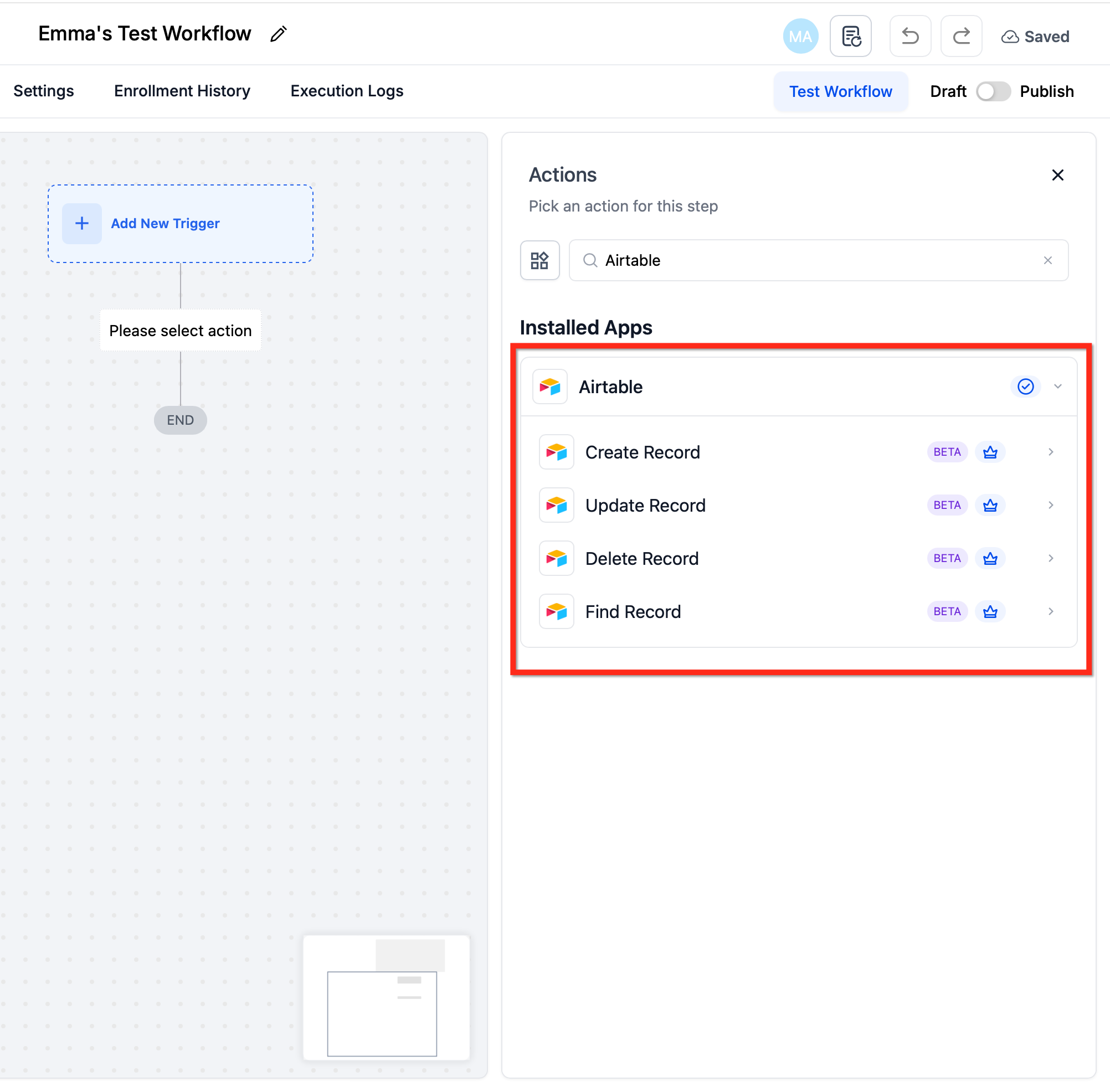Click the MA user avatar

coord(800,36)
